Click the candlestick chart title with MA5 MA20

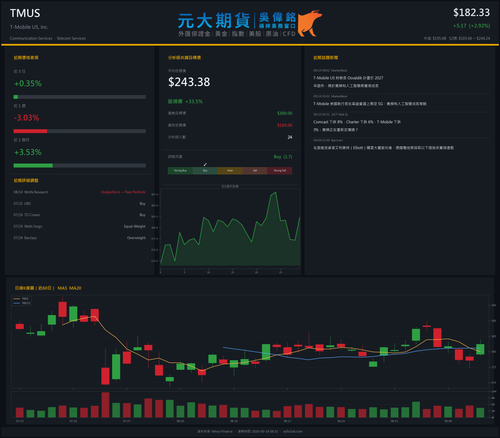48,288
